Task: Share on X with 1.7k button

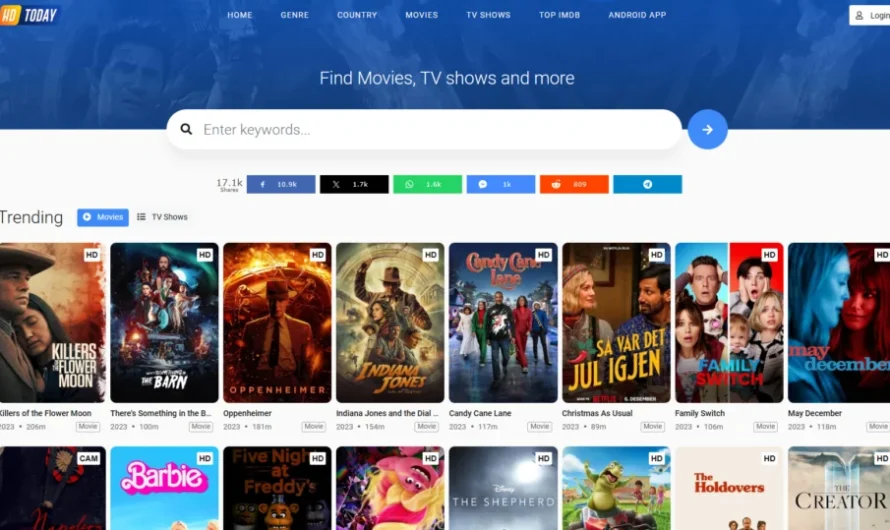Action: [x=354, y=184]
